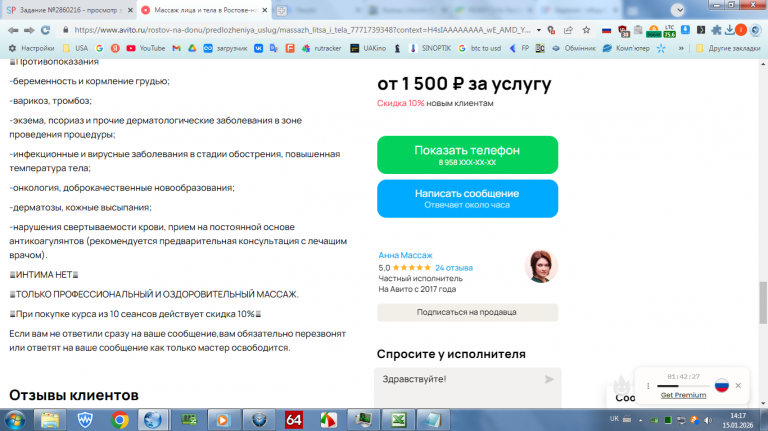Open the '24 отзыва' reviews link

pyautogui.click(x=454, y=268)
